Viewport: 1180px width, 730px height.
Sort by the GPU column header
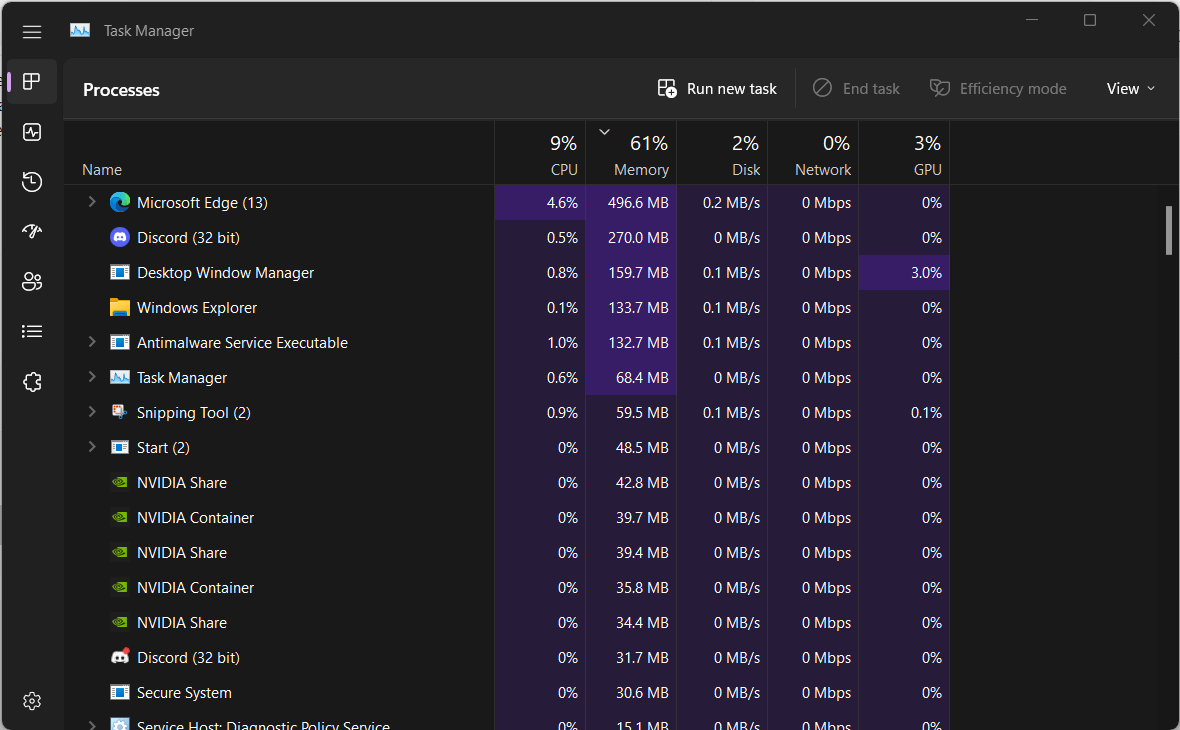point(905,153)
